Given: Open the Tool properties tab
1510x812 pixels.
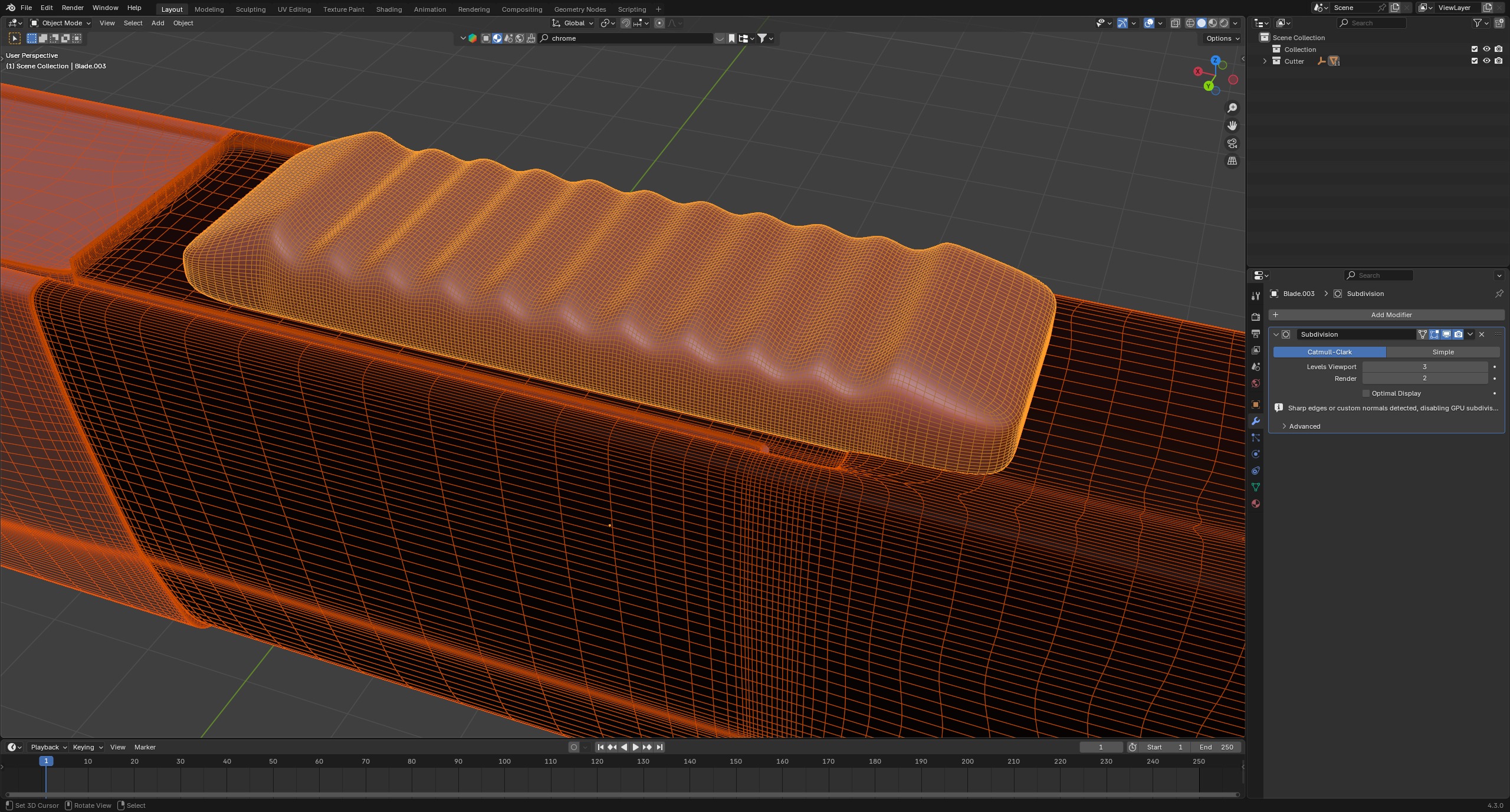Looking at the screenshot, I should click(x=1255, y=295).
